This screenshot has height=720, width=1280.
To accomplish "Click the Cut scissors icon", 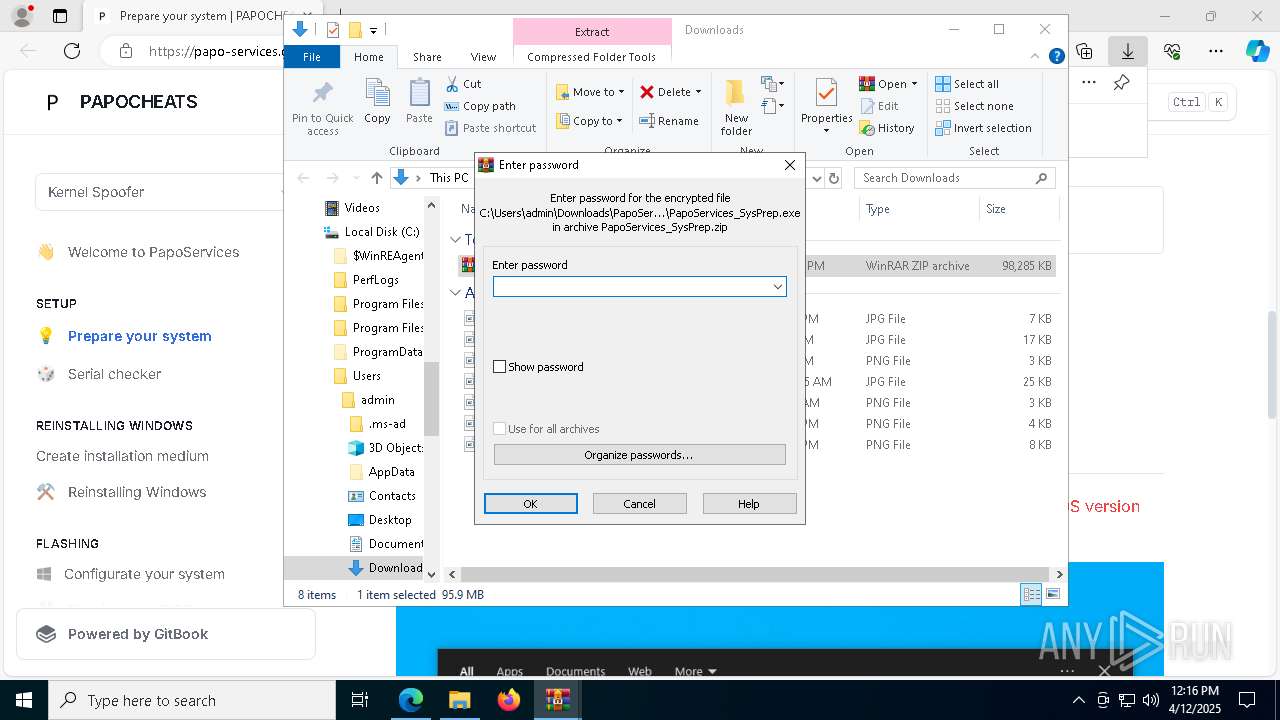I will [x=452, y=84].
